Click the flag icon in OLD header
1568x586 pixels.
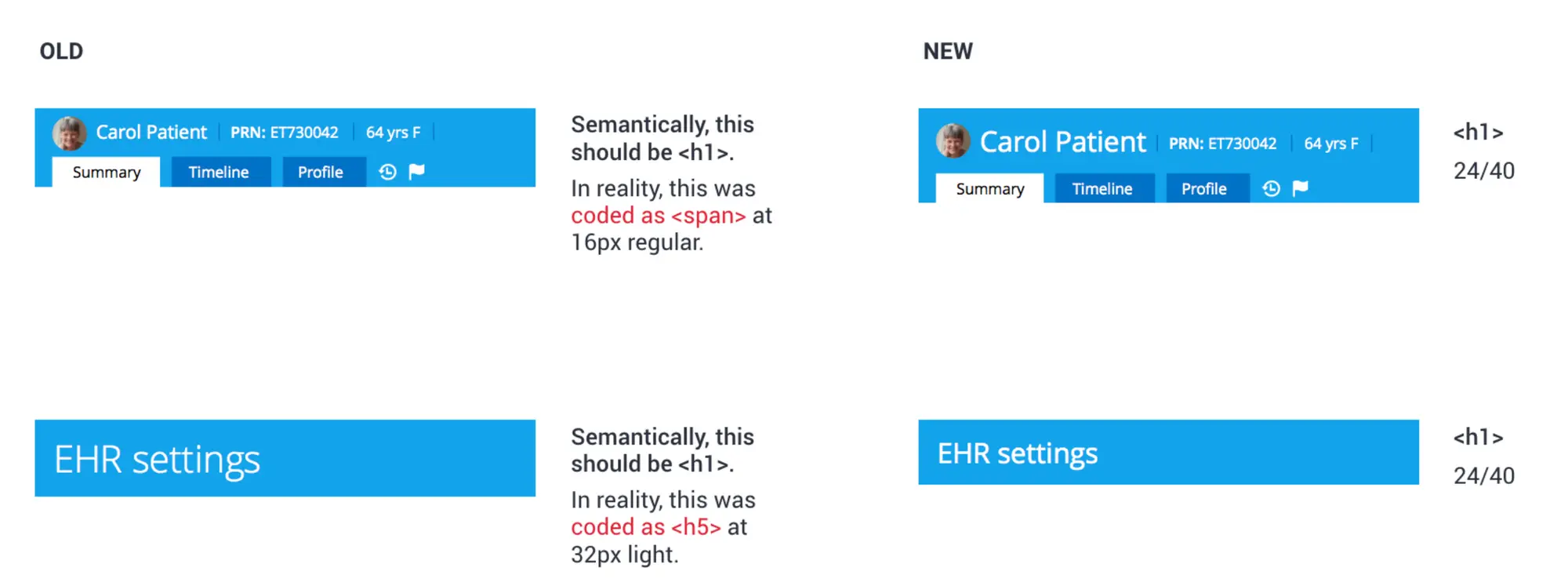click(416, 171)
